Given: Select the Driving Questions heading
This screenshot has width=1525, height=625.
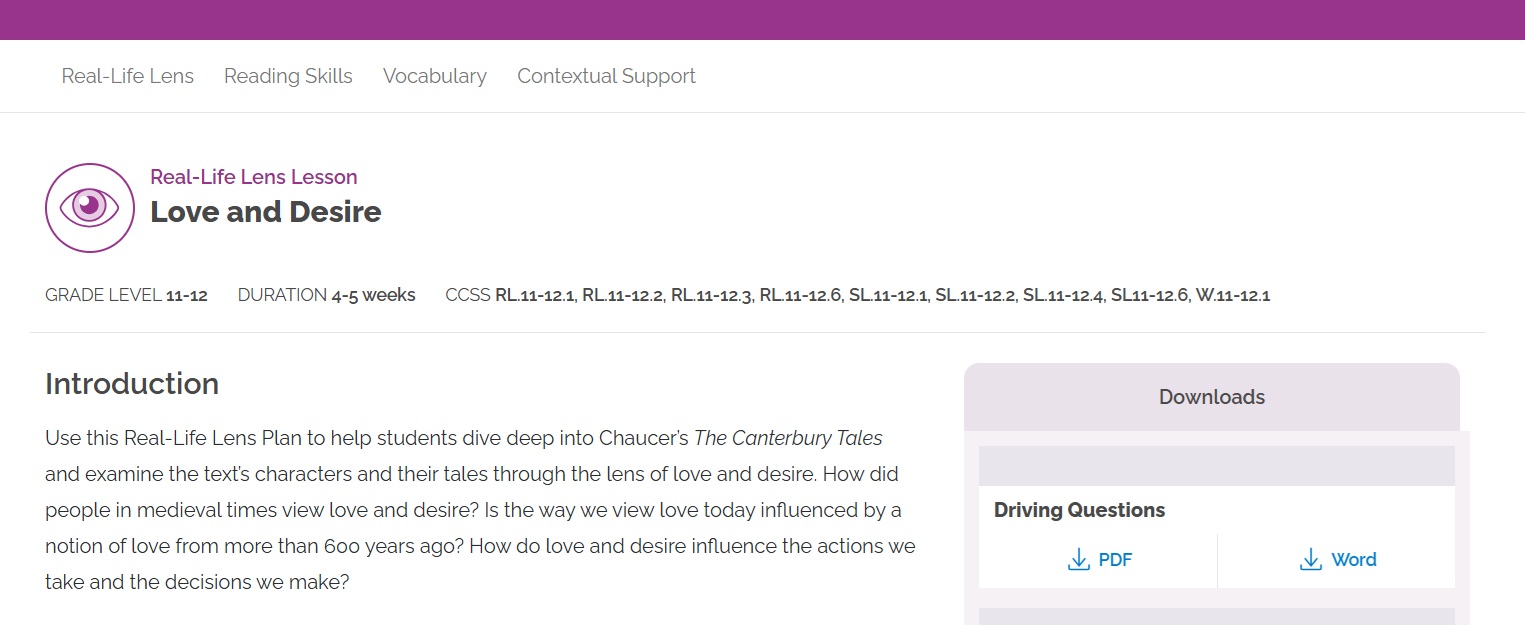Looking at the screenshot, I should tap(1079, 510).
